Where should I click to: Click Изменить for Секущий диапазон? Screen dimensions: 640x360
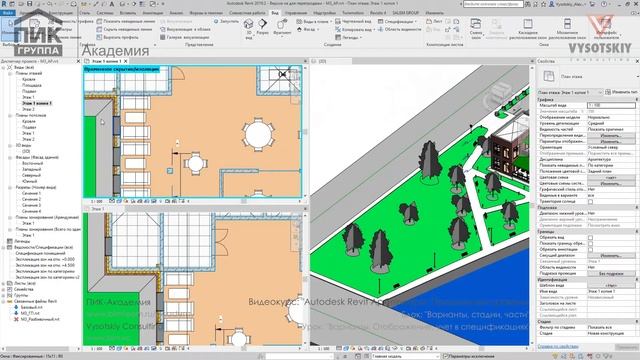tap(611, 256)
